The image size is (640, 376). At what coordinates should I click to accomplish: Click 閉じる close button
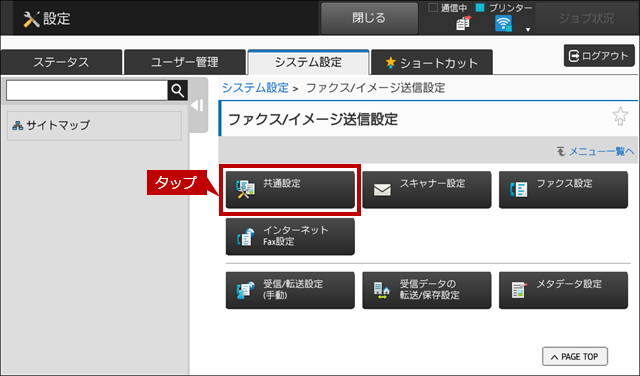pyautogui.click(x=369, y=18)
